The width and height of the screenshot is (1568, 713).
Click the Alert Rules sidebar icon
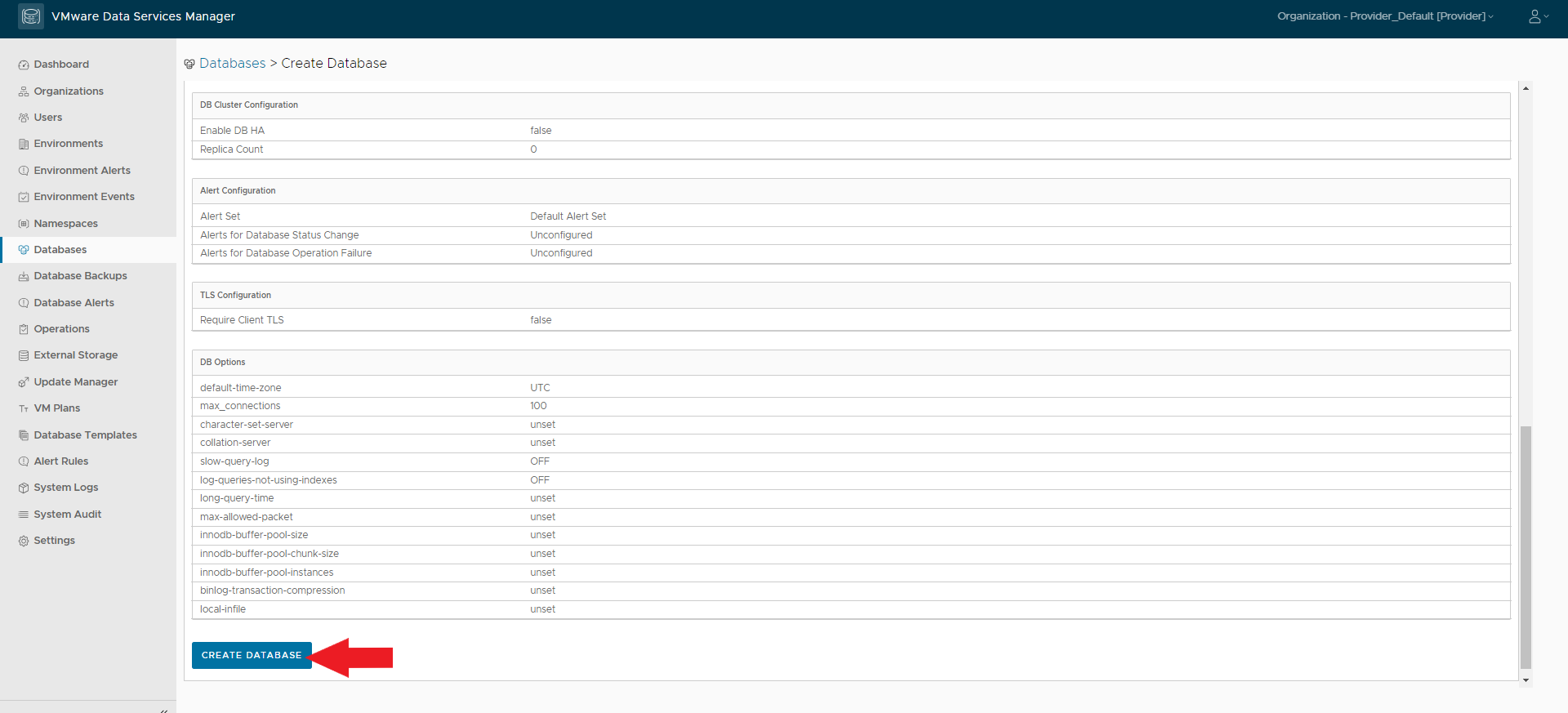(x=24, y=461)
